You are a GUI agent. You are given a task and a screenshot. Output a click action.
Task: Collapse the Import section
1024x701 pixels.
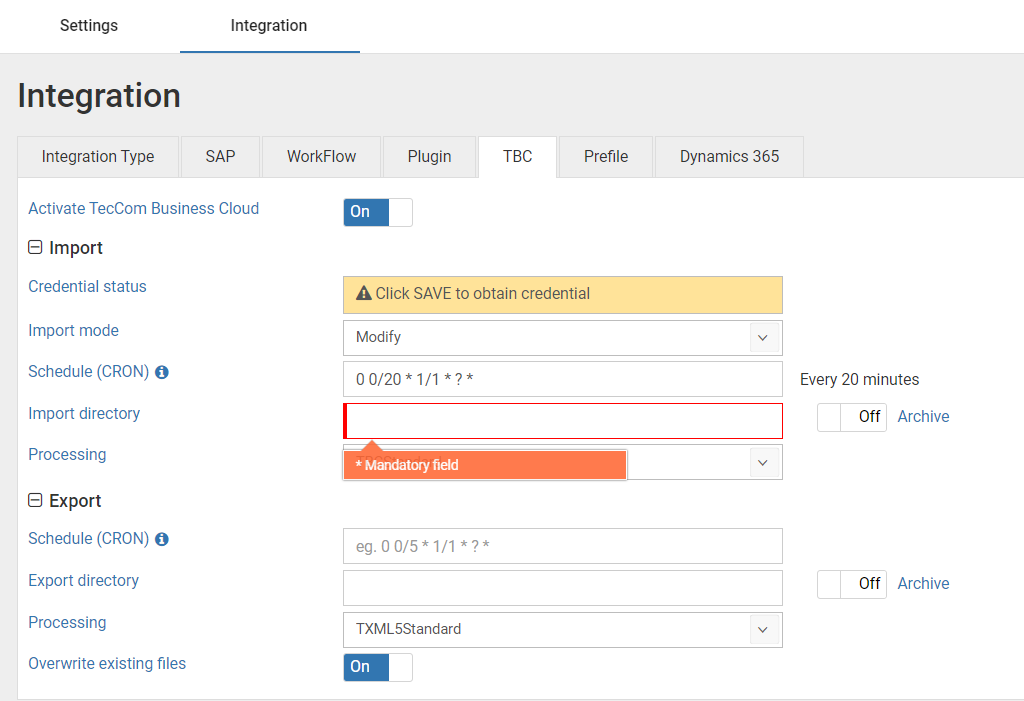click(35, 248)
